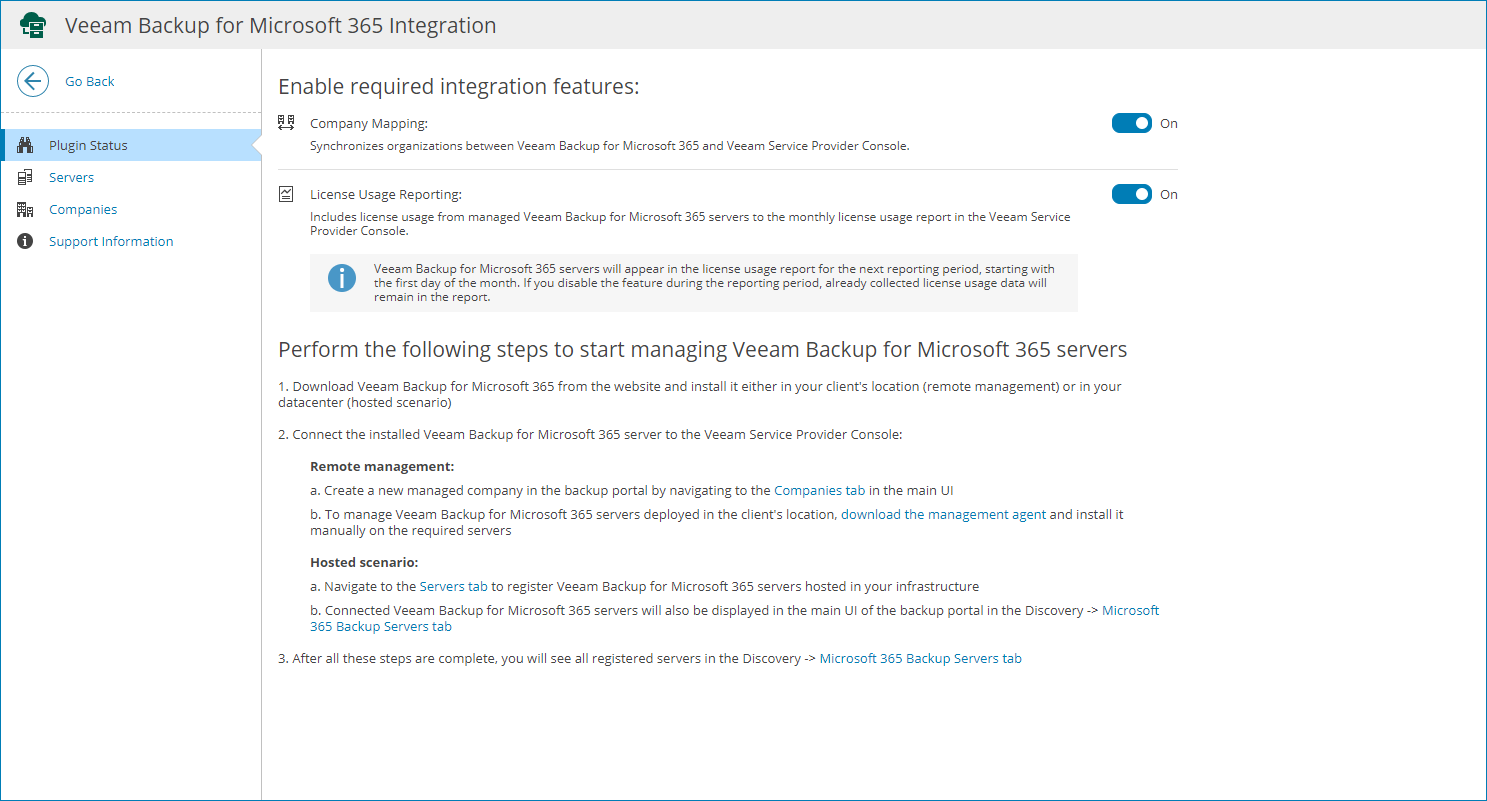Image resolution: width=1487 pixels, height=801 pixels.
Task: Click 'download the management agent' link
Action: (x=943, y=515)
